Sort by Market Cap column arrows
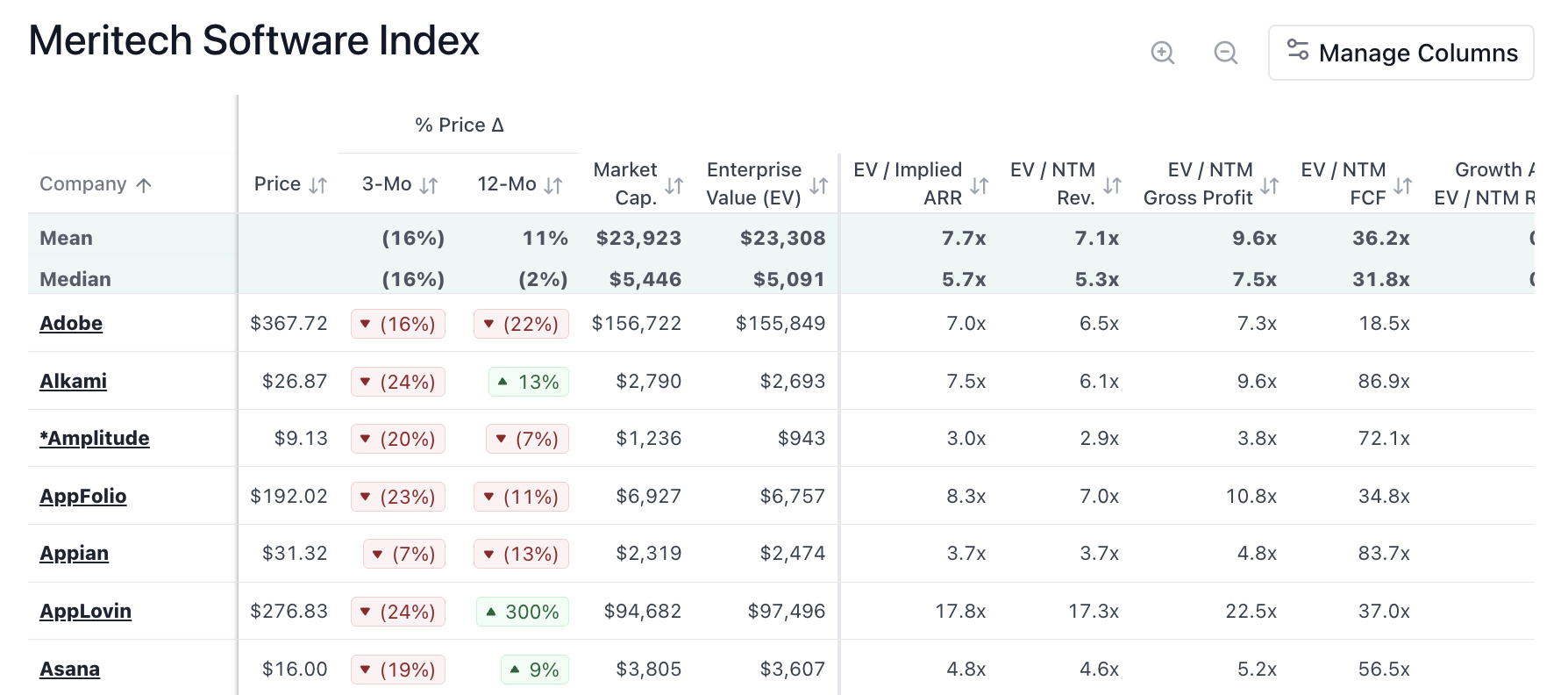 pos(674,183)
